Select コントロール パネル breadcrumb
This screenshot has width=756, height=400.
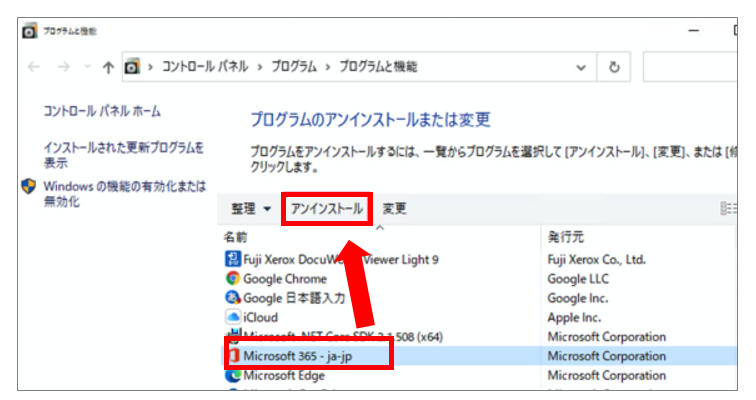[x=205, y=67]
